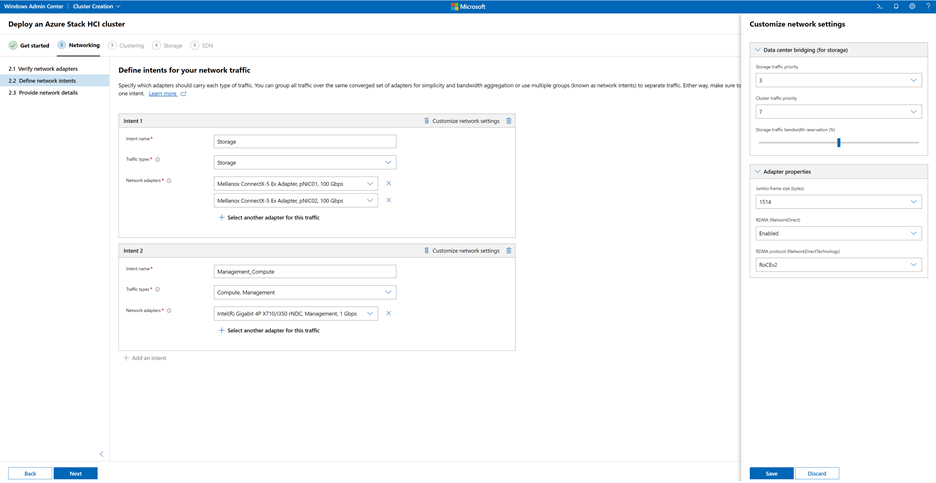This screenshot has width=936, height=483.
Task: Click plus icon to add adapter in Intent 2
Action: [221, 330]
